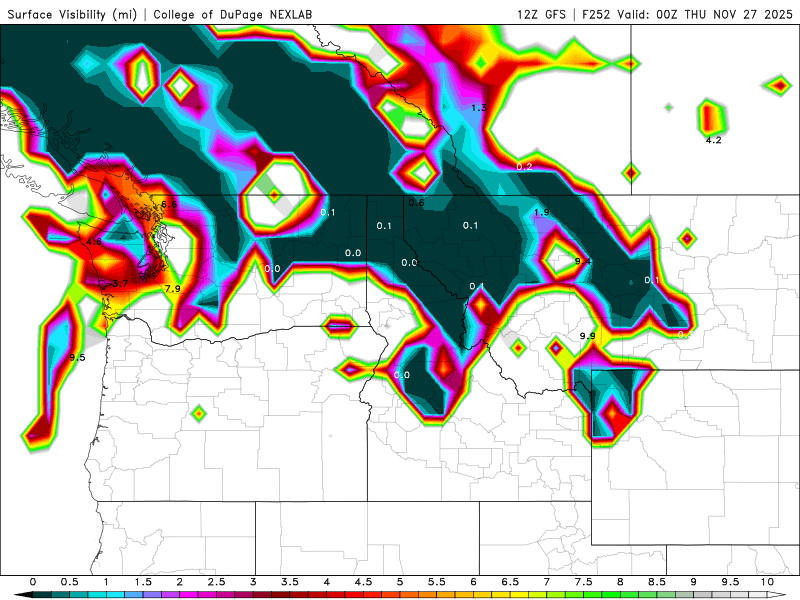800x600 pixels.
Task: Click the colorbar label '0'
Action: click(x=33, y=582)
